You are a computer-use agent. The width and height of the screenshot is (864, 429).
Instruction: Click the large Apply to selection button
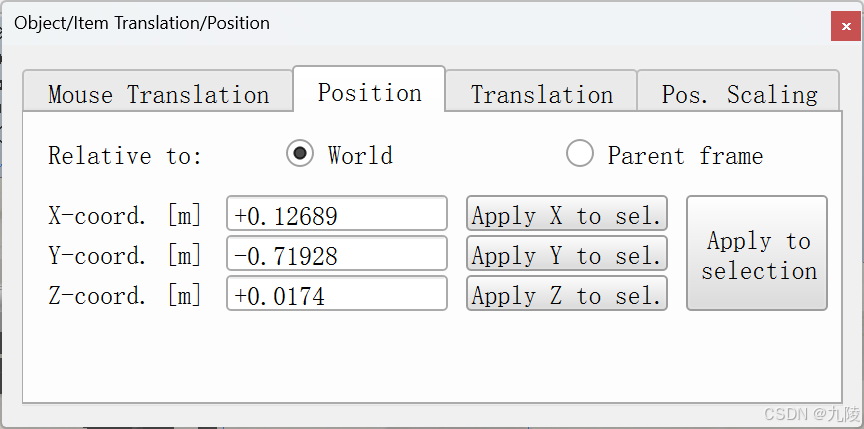[x=757, y=254]
